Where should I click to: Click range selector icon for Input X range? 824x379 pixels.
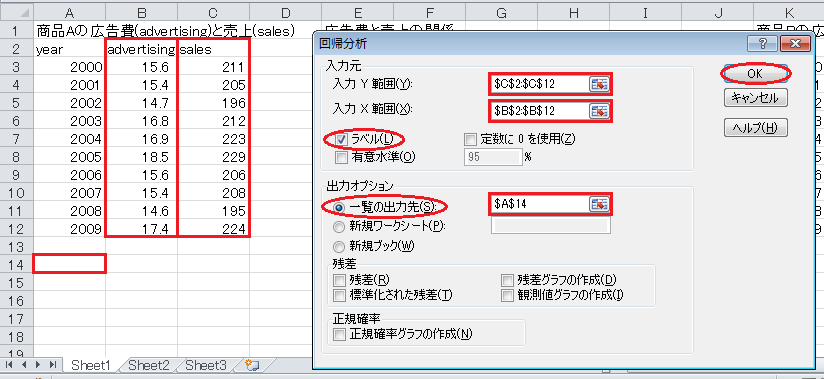point(599,110)
